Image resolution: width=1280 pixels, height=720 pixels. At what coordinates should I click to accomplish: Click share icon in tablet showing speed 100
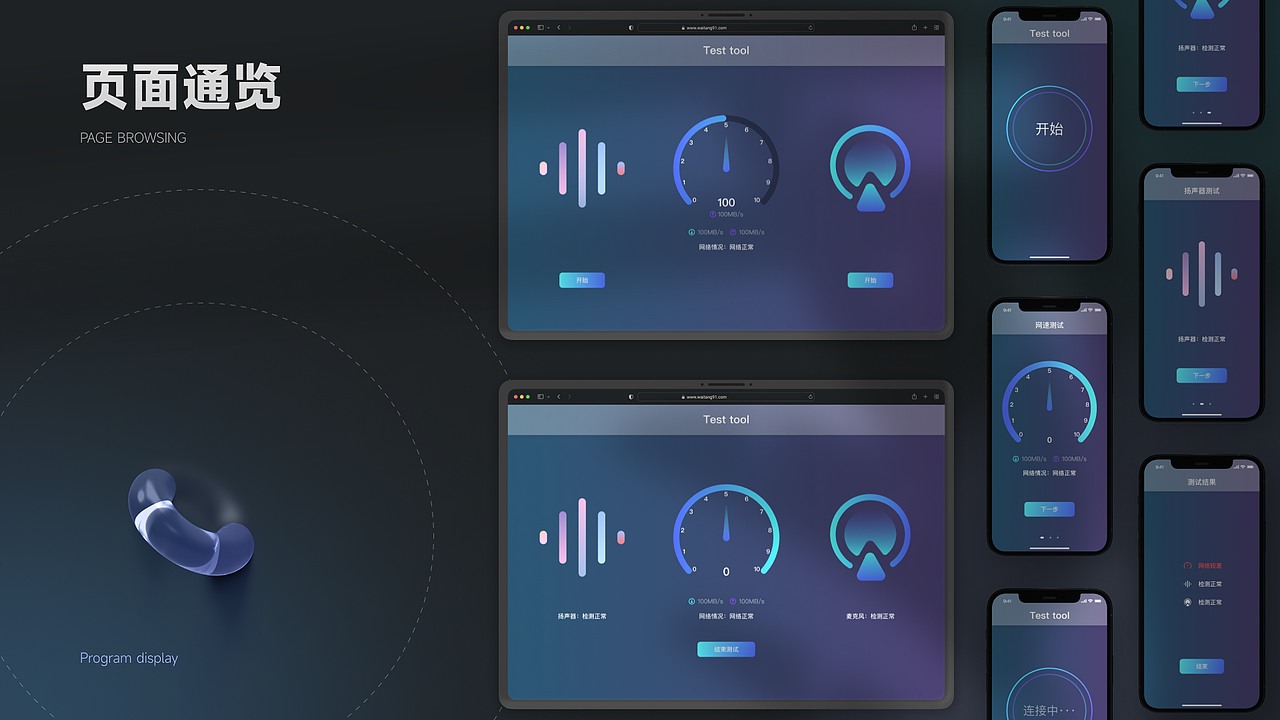pyautogui.click(x=913, y=27)
